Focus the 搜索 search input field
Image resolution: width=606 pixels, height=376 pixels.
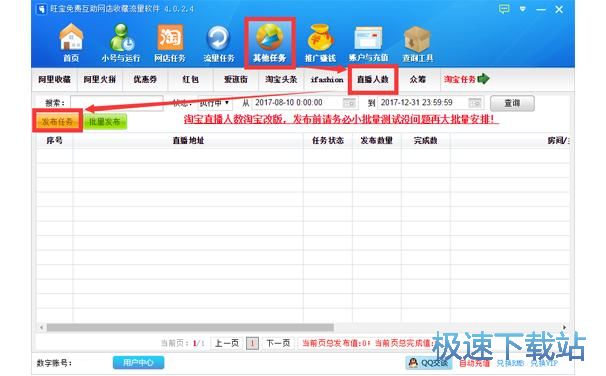tap(116, 103)
